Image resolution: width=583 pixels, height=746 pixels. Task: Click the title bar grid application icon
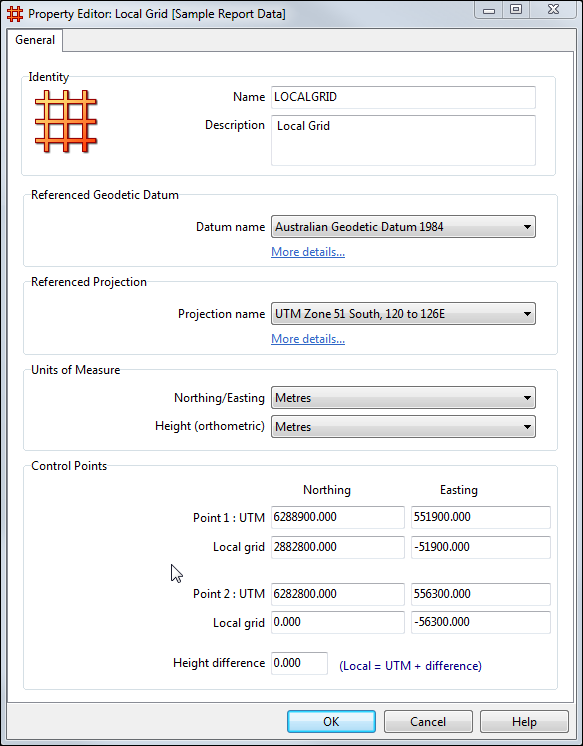click(15, 14)
